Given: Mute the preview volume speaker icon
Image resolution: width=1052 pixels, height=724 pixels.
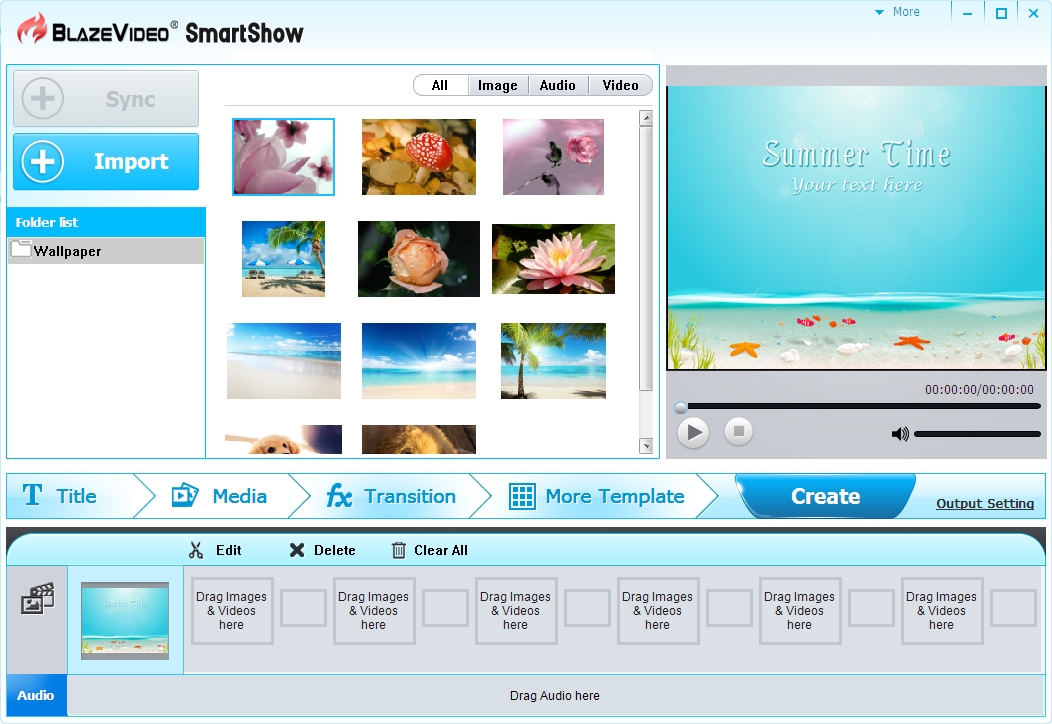Looking at the screenshot, I should coord(900,434).
